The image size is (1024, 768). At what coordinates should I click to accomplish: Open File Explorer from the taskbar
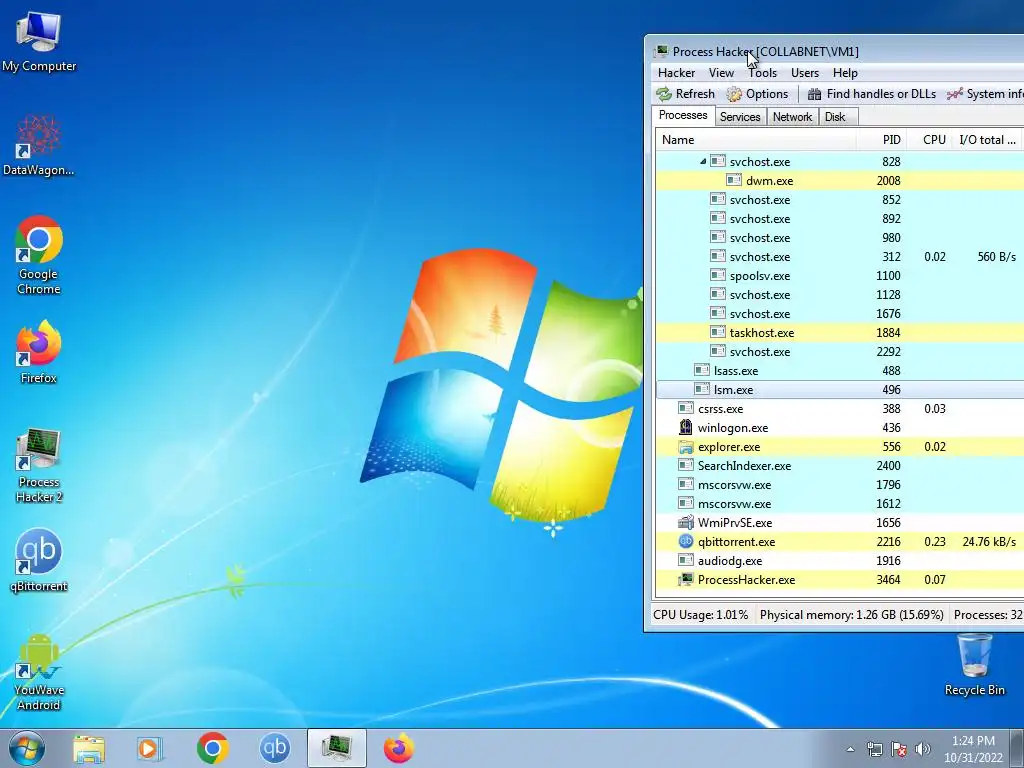point(89,748)
